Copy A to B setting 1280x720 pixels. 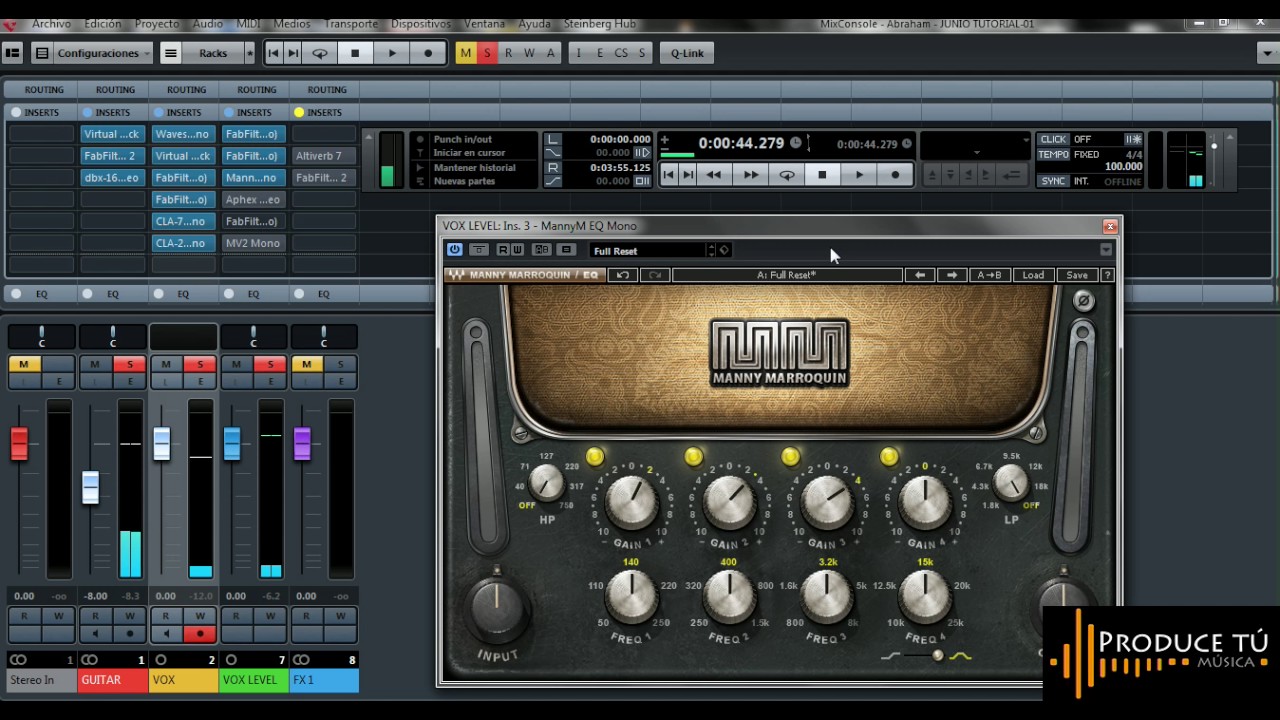[990, 275]
